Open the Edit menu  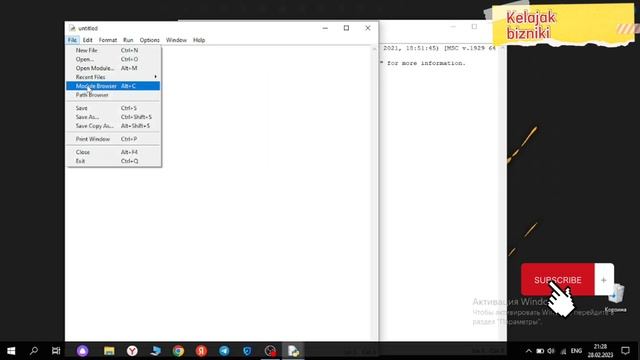point(87,40)
